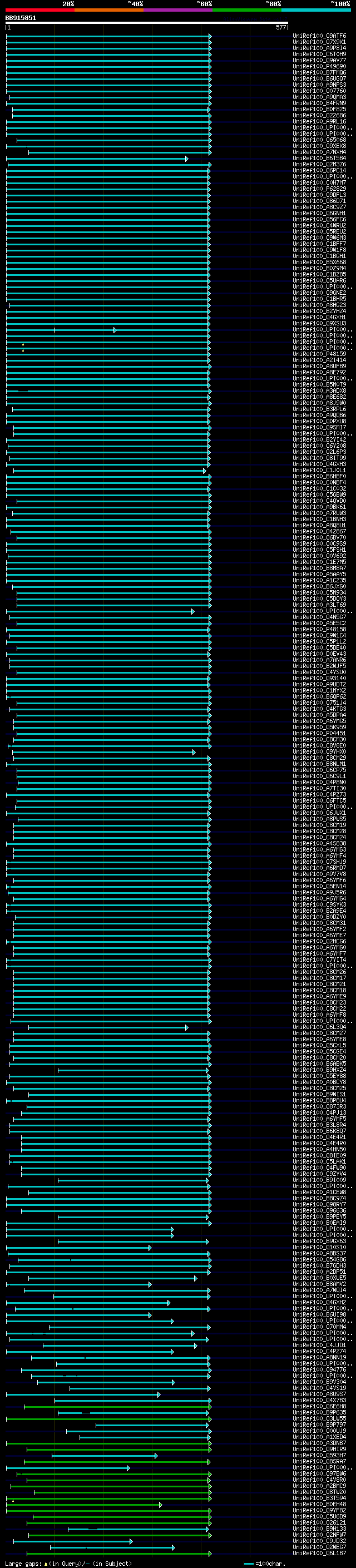Open the UniRef100_A8C9Z7 entry
This screenshot has height=1568, width=356.
[319, 207]
